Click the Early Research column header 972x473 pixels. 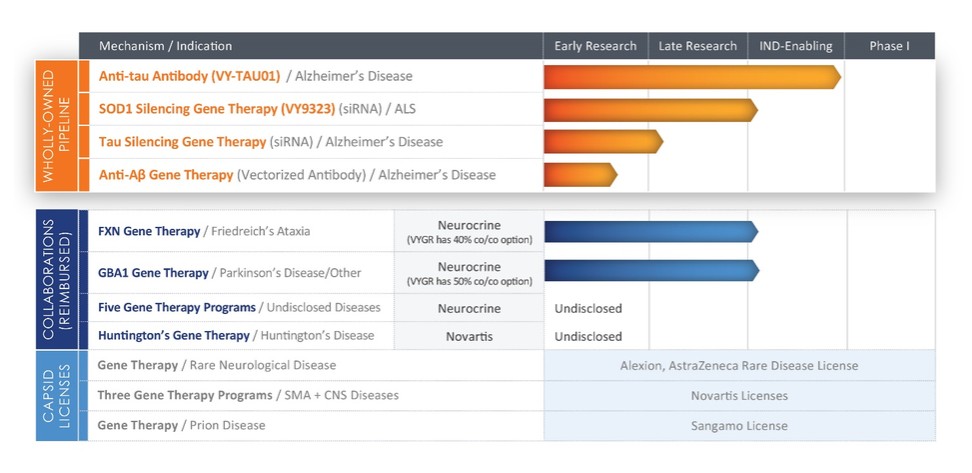pos(595,46)
